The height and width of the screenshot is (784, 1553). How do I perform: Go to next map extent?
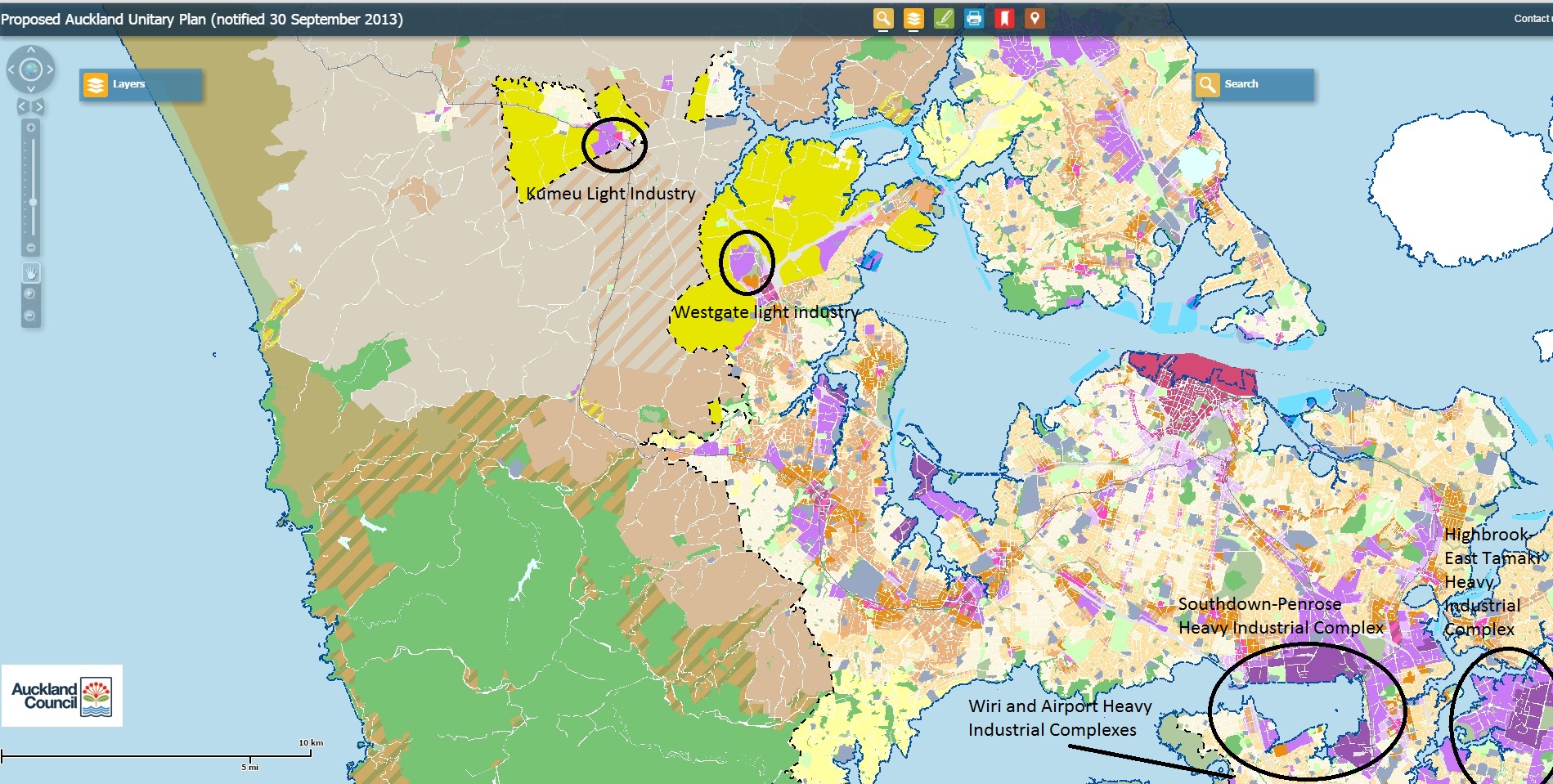(39, 106)
